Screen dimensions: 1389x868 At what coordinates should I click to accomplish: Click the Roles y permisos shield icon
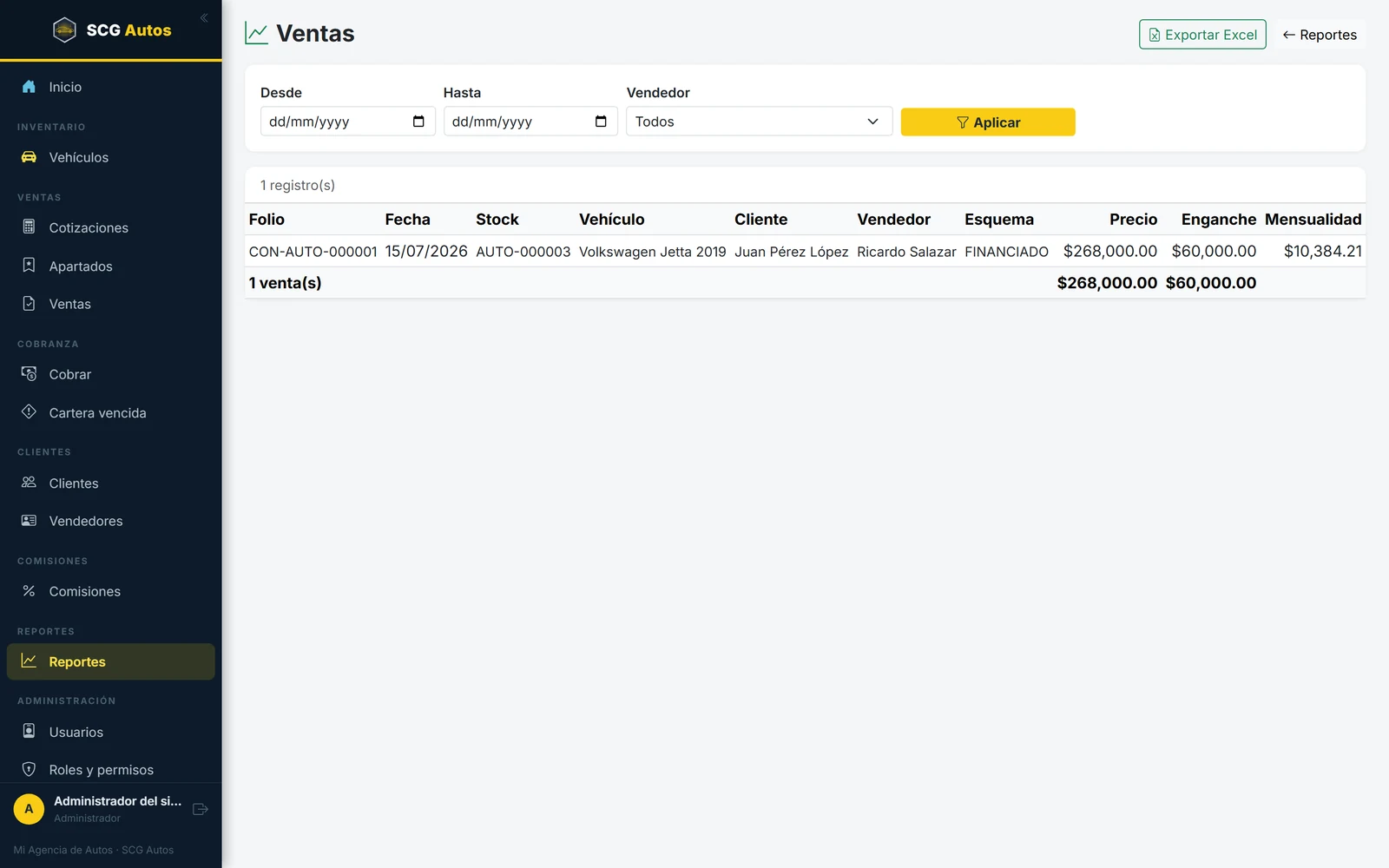pos(29,770)
